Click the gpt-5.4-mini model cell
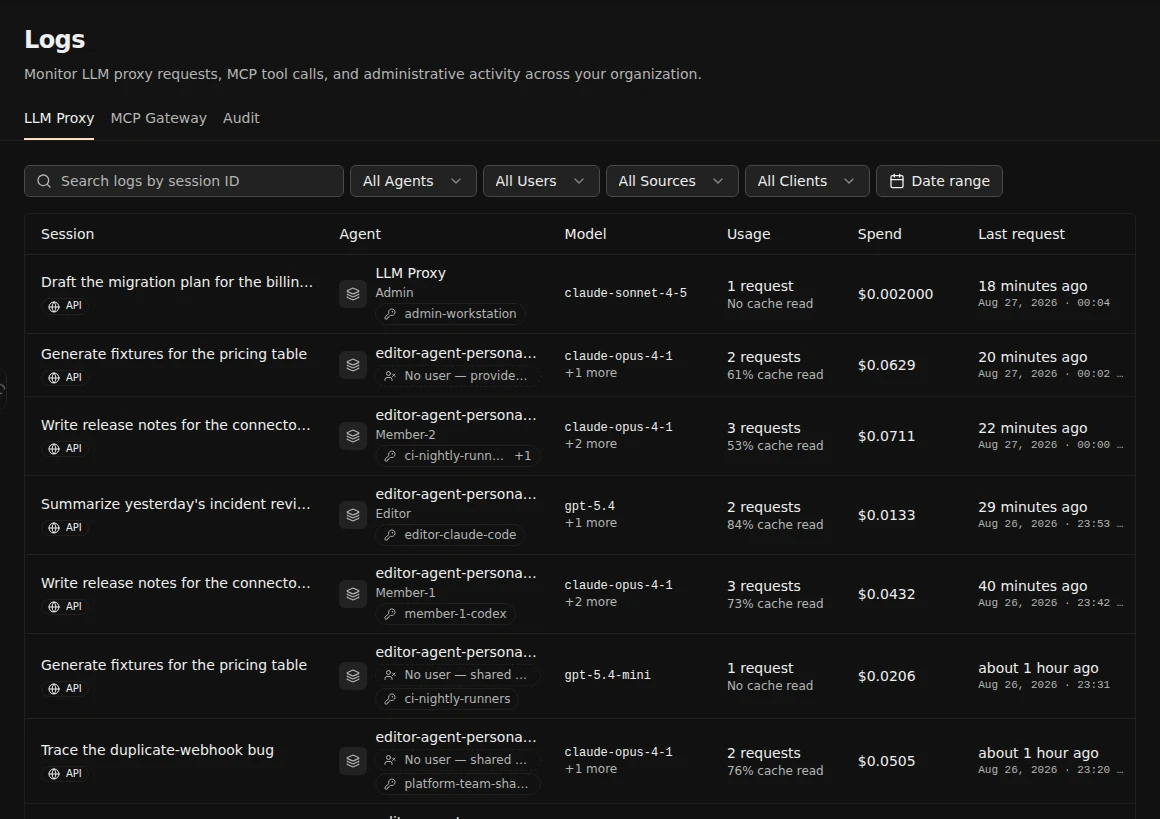 point(607,675)
